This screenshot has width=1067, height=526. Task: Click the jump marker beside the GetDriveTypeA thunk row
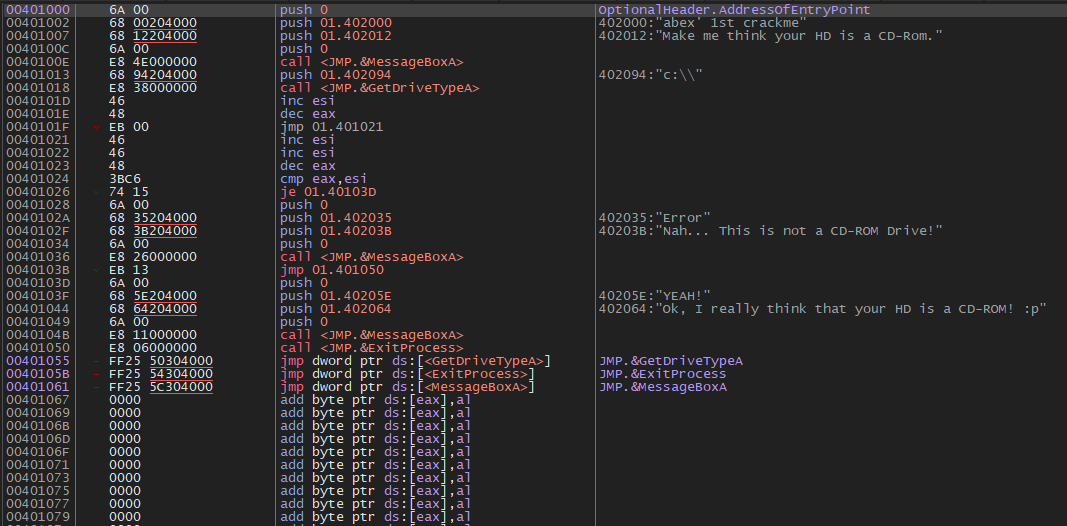point(97,361)
